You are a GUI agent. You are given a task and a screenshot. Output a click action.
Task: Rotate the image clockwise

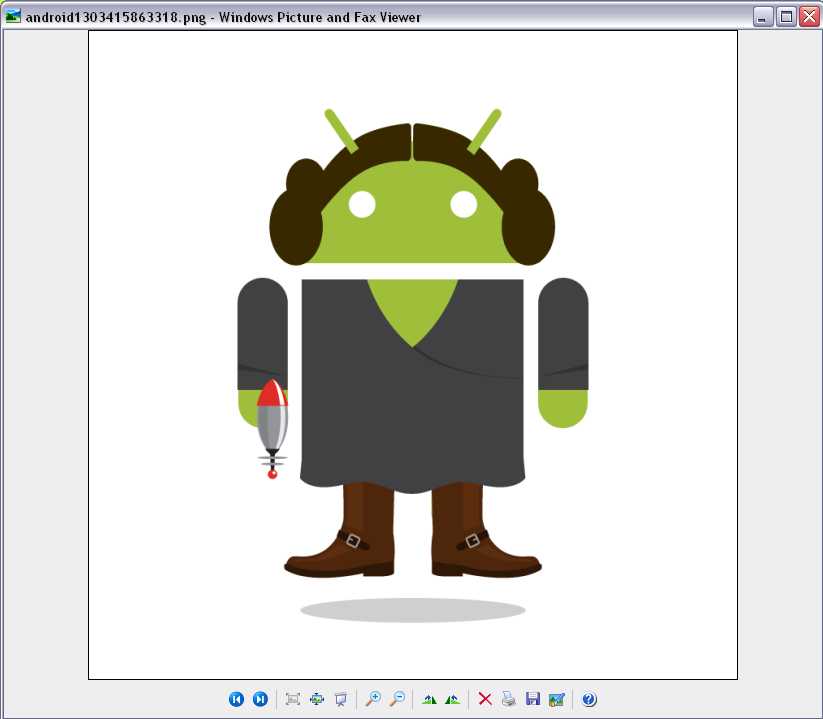429,699
